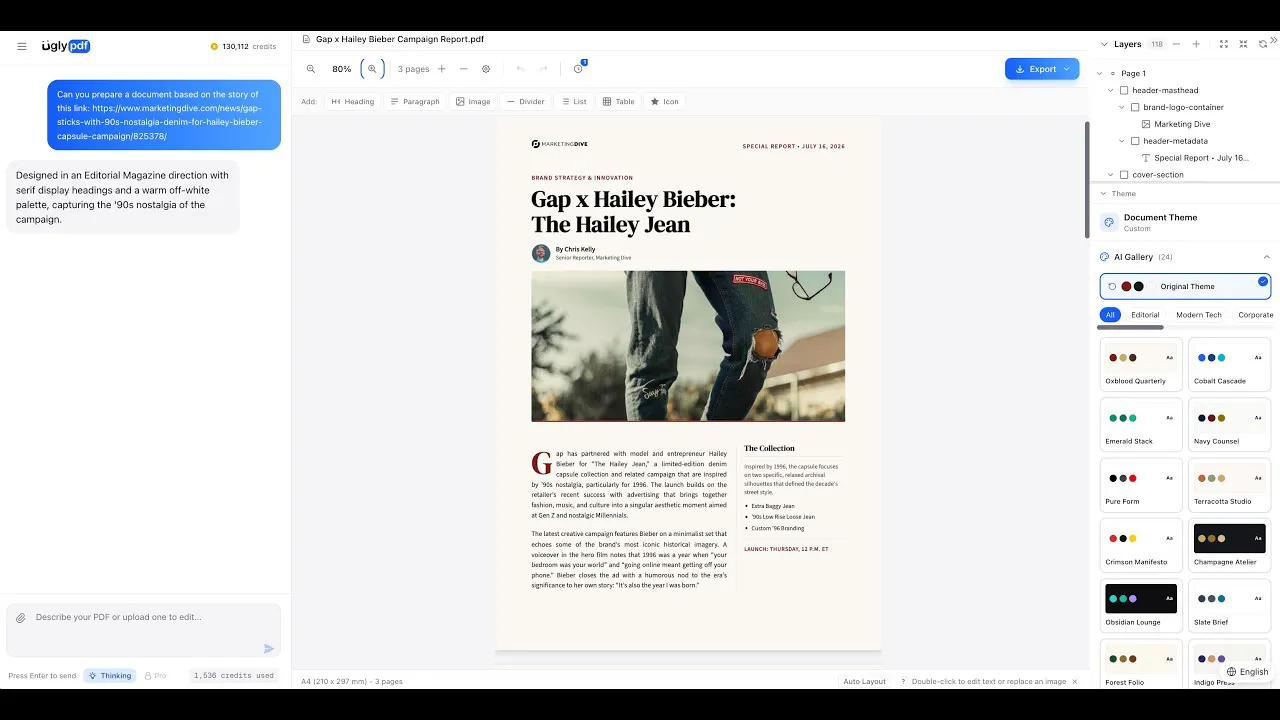Toggle the Thinking mode chip
The height and width of the screenshot is (720, 1280).
click(x=110, y=676)
